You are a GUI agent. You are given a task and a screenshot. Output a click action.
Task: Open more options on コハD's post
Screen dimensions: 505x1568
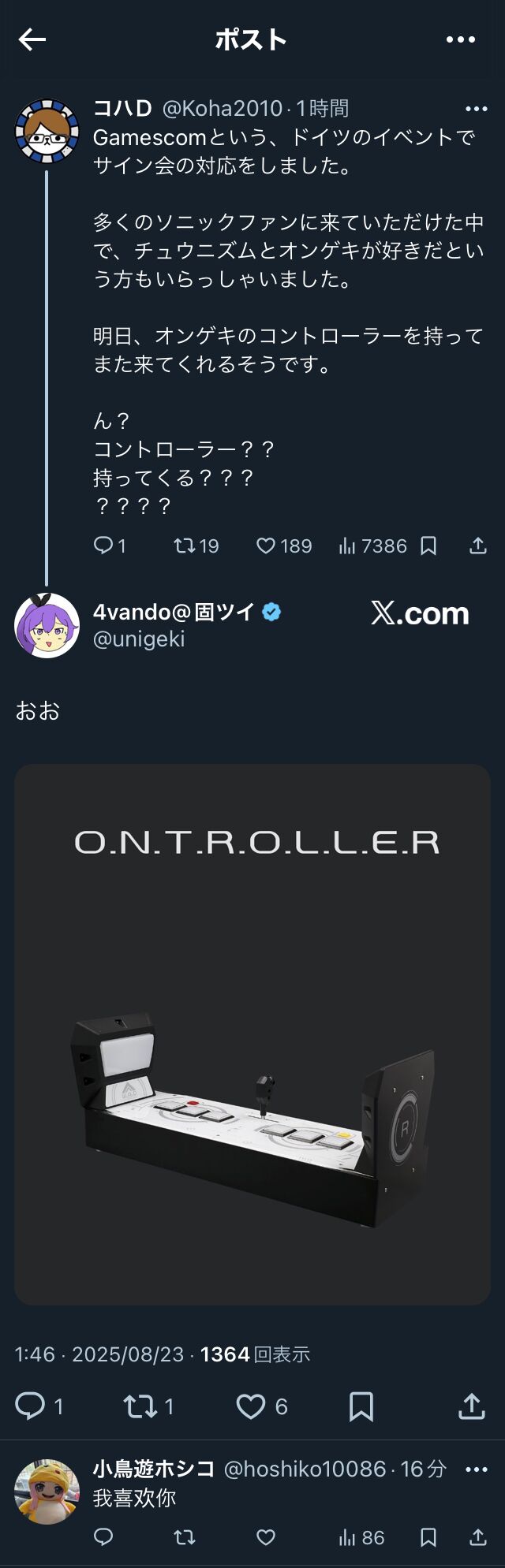pyautogui.click(x=477, y=109)
